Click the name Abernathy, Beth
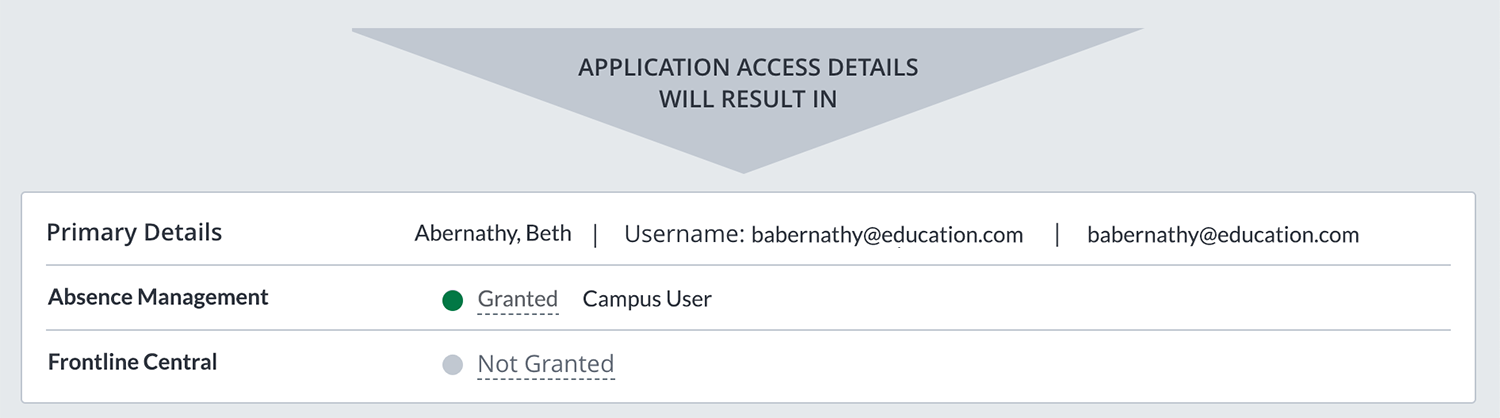 [x=493, y=234]
